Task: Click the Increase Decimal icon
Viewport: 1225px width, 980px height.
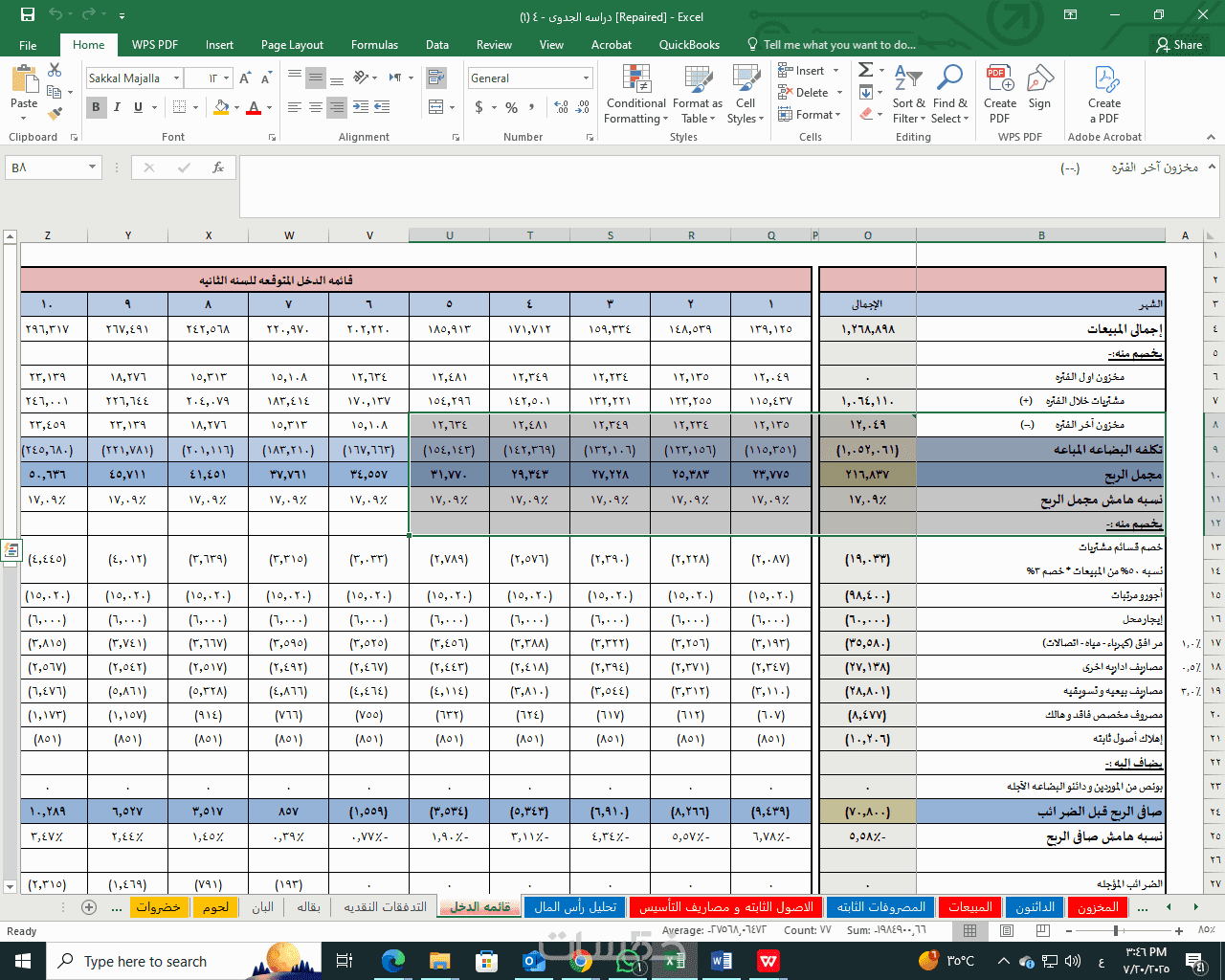Action: point(561,107)
